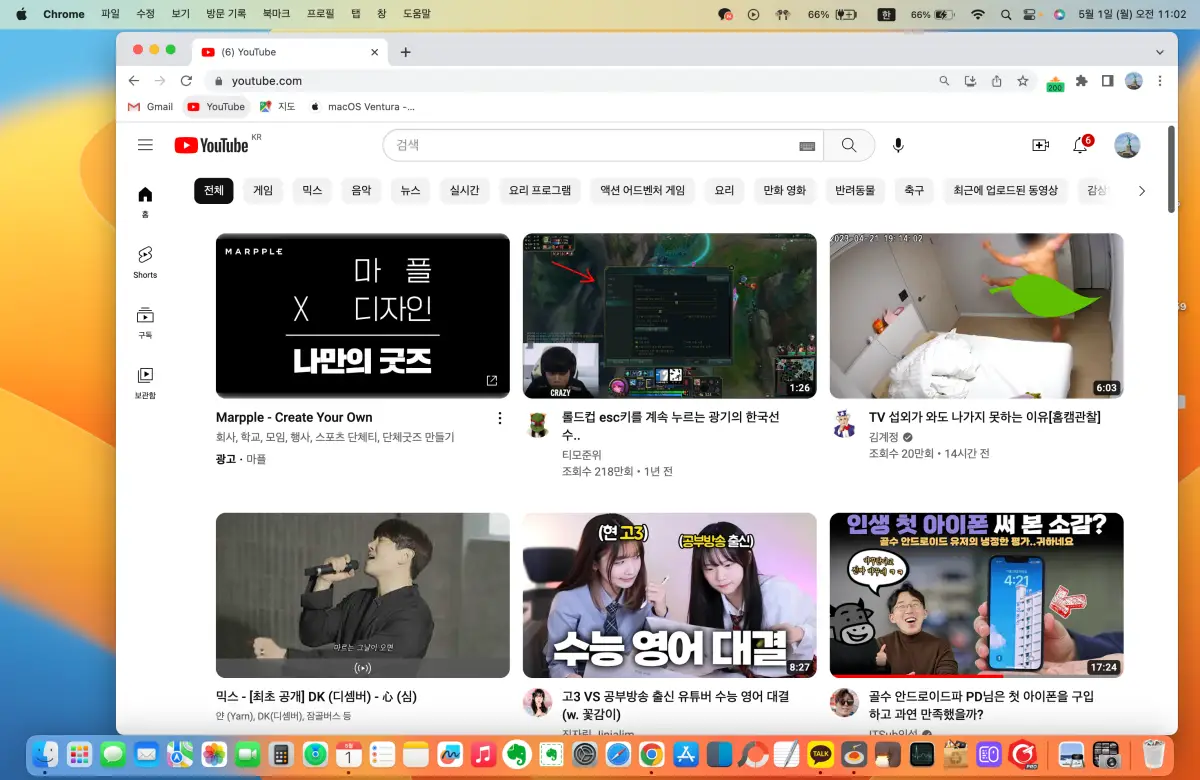Open Shorts in the sidebar
This screenshot has height=780, width=1200.
point(145,262)
